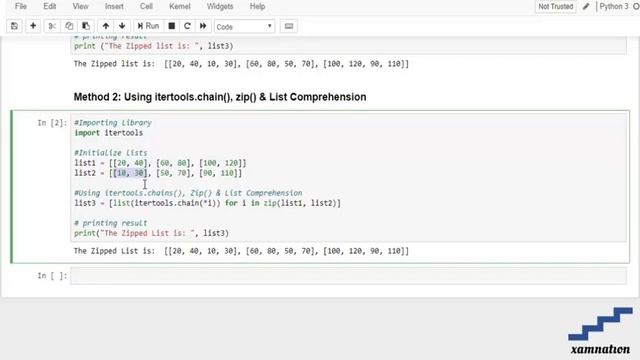Open the Kernel menu
The height and width of the screenshot is (360, 640).
click(x=180, y=7)
